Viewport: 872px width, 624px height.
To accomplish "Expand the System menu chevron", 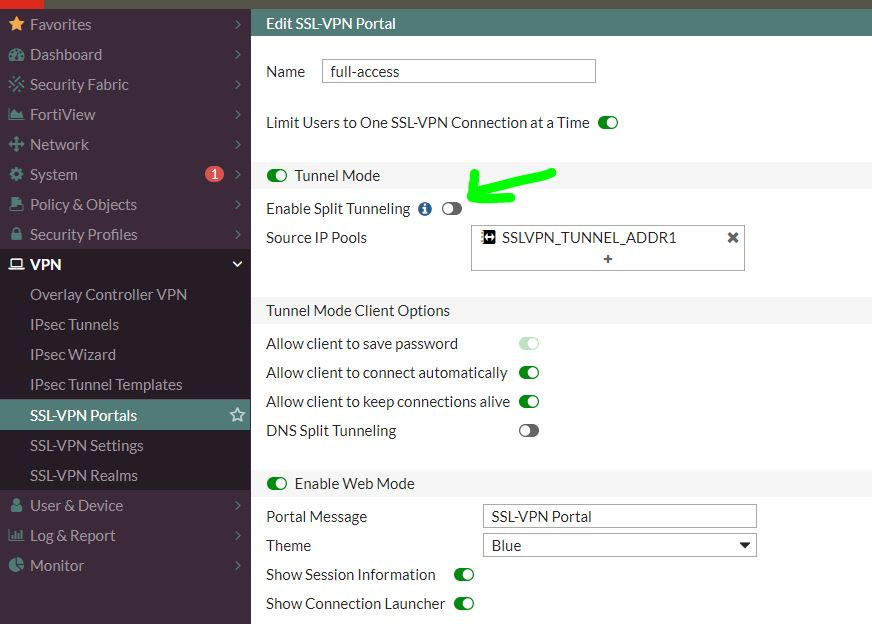I will point(237,175).
